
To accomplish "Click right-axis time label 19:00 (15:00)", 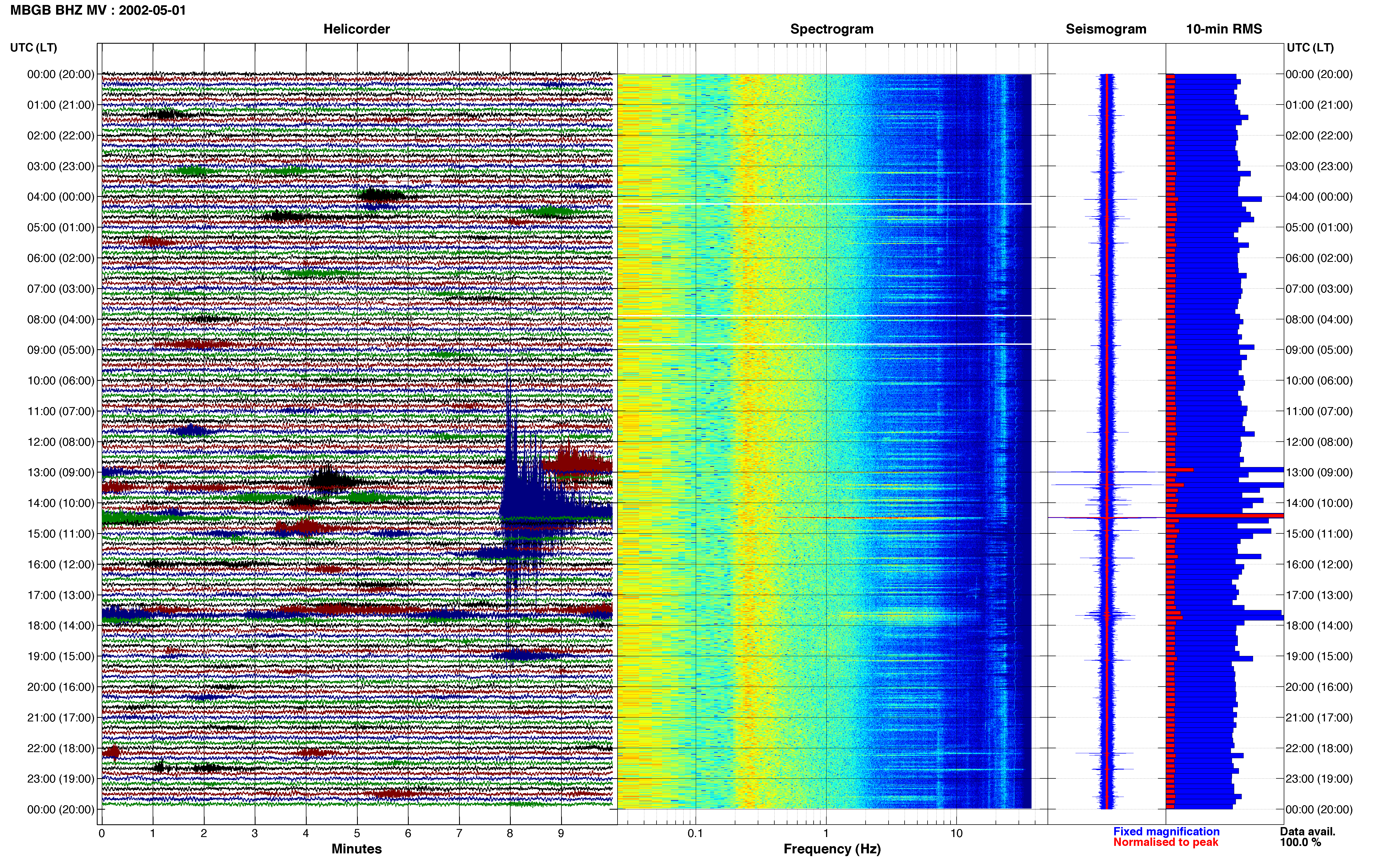I will coord(1319,656).
